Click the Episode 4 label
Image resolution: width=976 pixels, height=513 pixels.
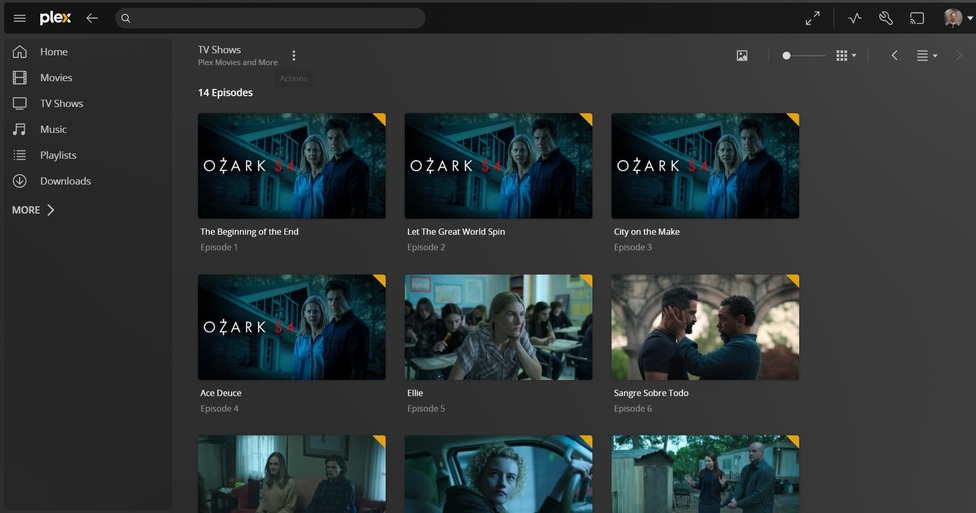[x=220, y=408]
